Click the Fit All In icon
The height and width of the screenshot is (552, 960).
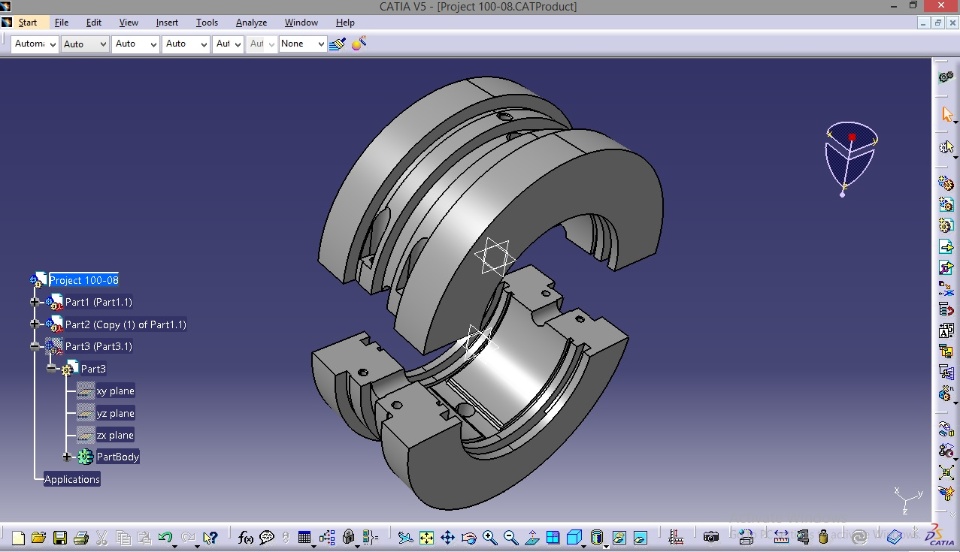click(x=427, y=538)
